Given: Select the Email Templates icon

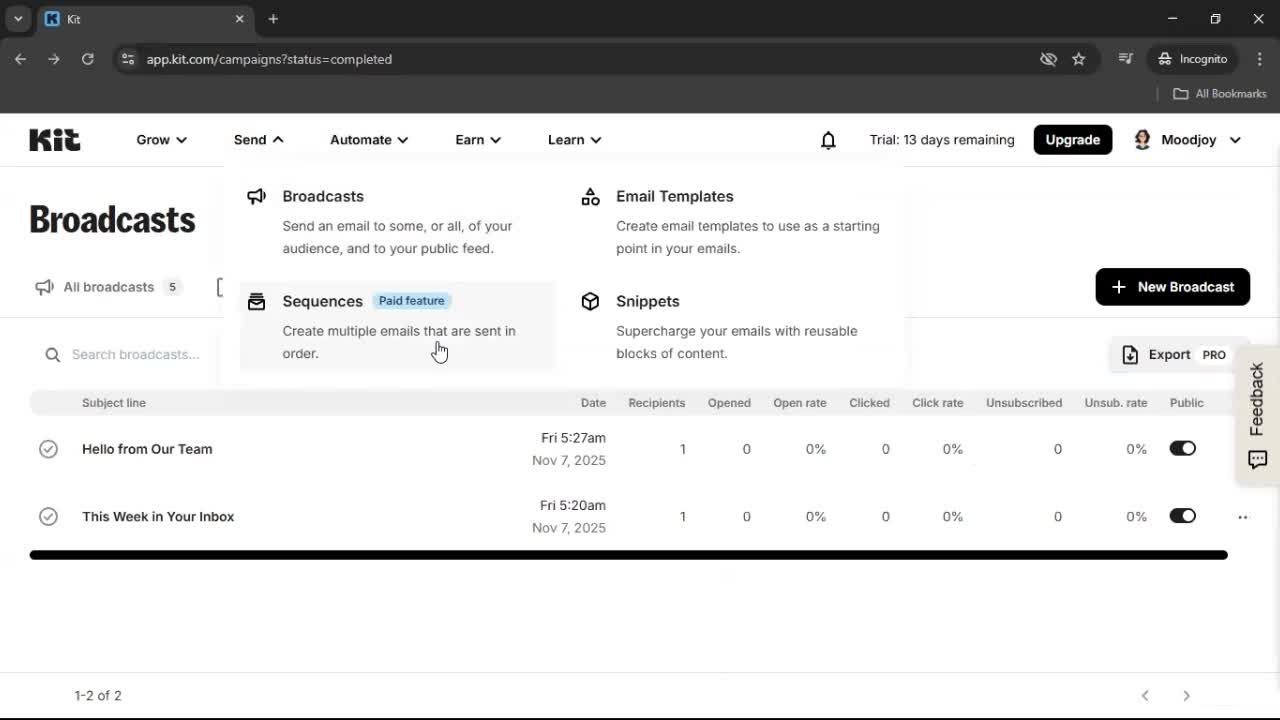Looking at the screenshot, I should click(590, 197).
